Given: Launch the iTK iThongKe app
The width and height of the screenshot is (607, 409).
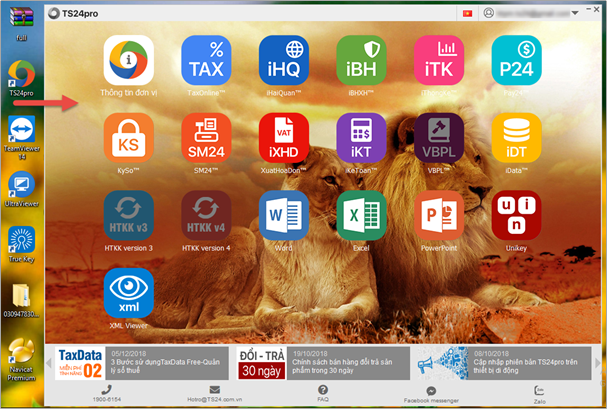Looking at the screenshot, I should point(439,60).
